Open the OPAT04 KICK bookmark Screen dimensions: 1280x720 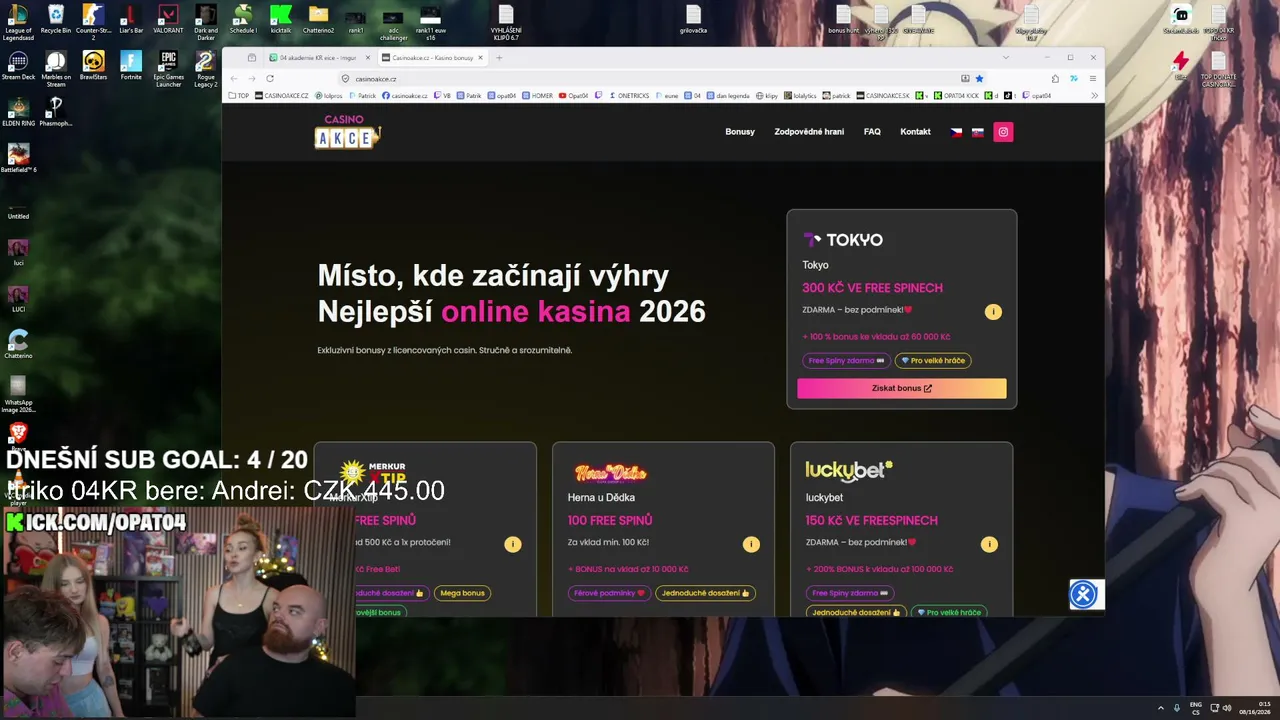(956, 96)
